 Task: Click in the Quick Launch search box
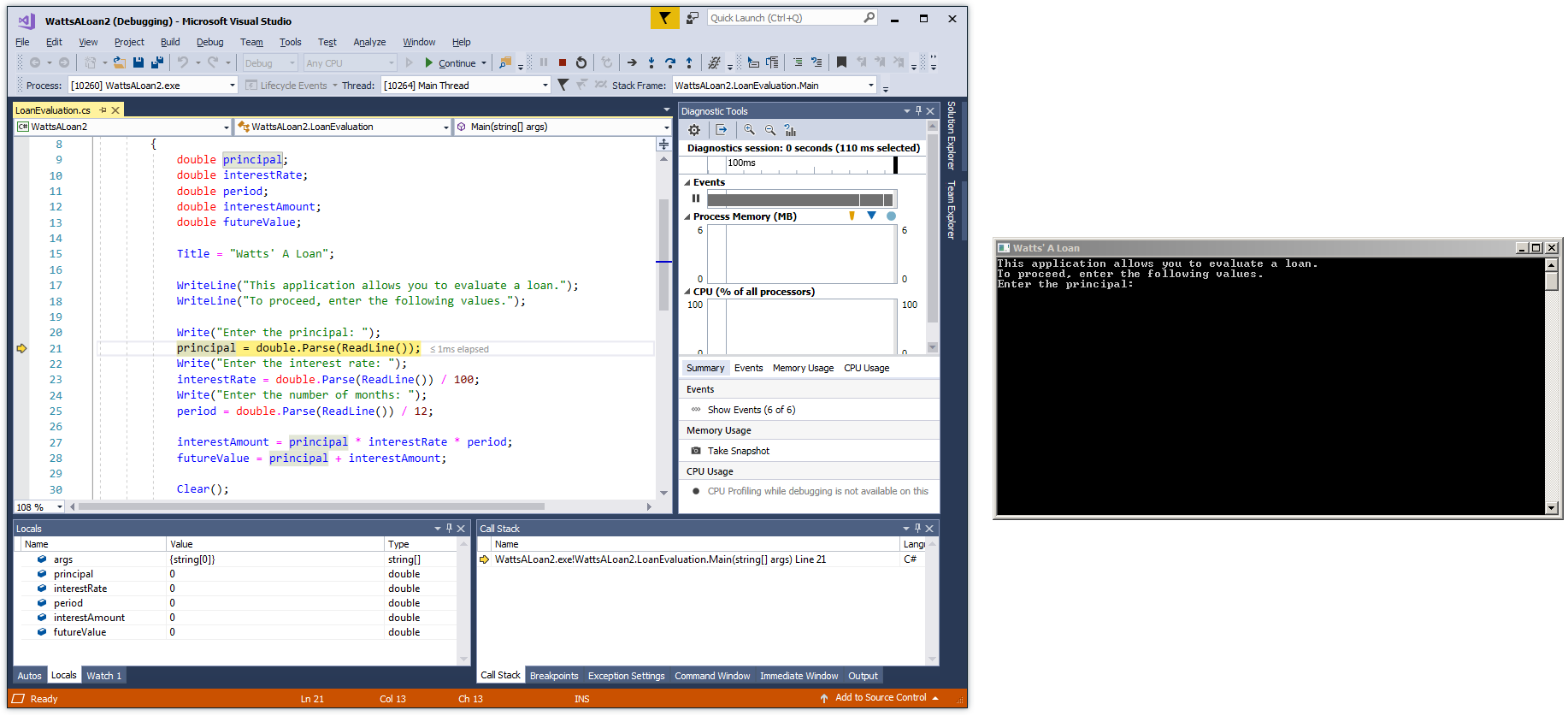coord(784,18)
